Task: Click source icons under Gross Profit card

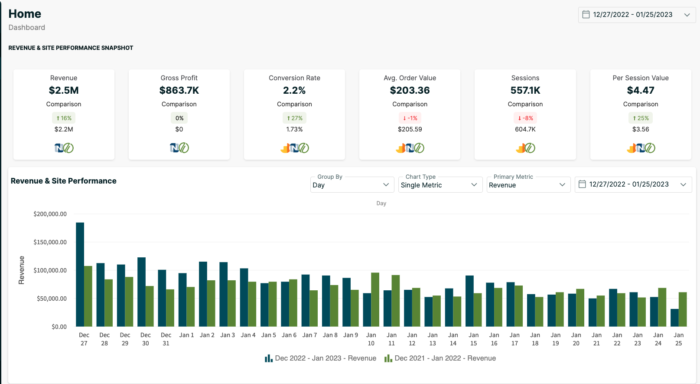Action: [179, 148]
